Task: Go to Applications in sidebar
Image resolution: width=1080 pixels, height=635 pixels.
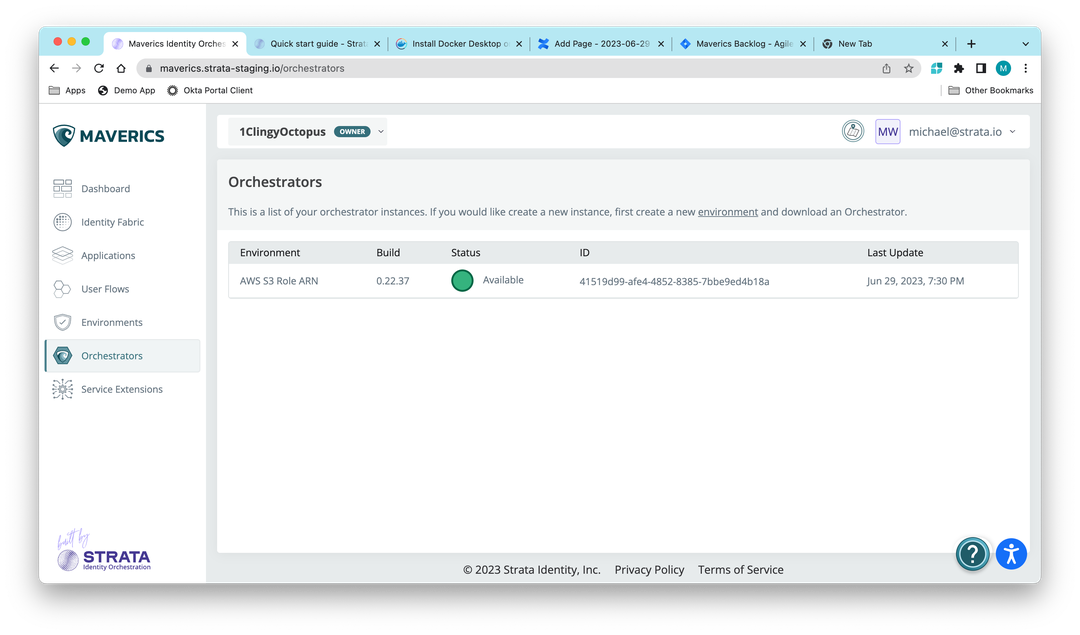Action: coord(123,256)
